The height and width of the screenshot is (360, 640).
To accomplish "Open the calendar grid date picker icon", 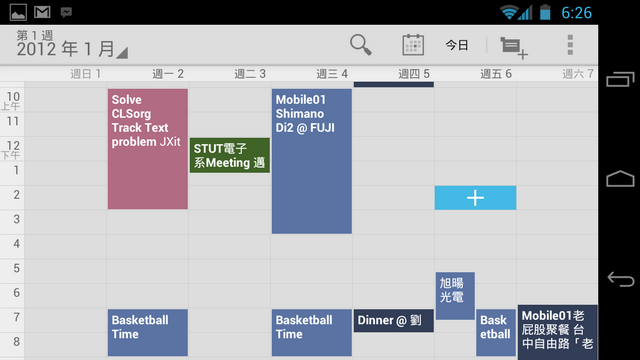I will pos(413,45).
